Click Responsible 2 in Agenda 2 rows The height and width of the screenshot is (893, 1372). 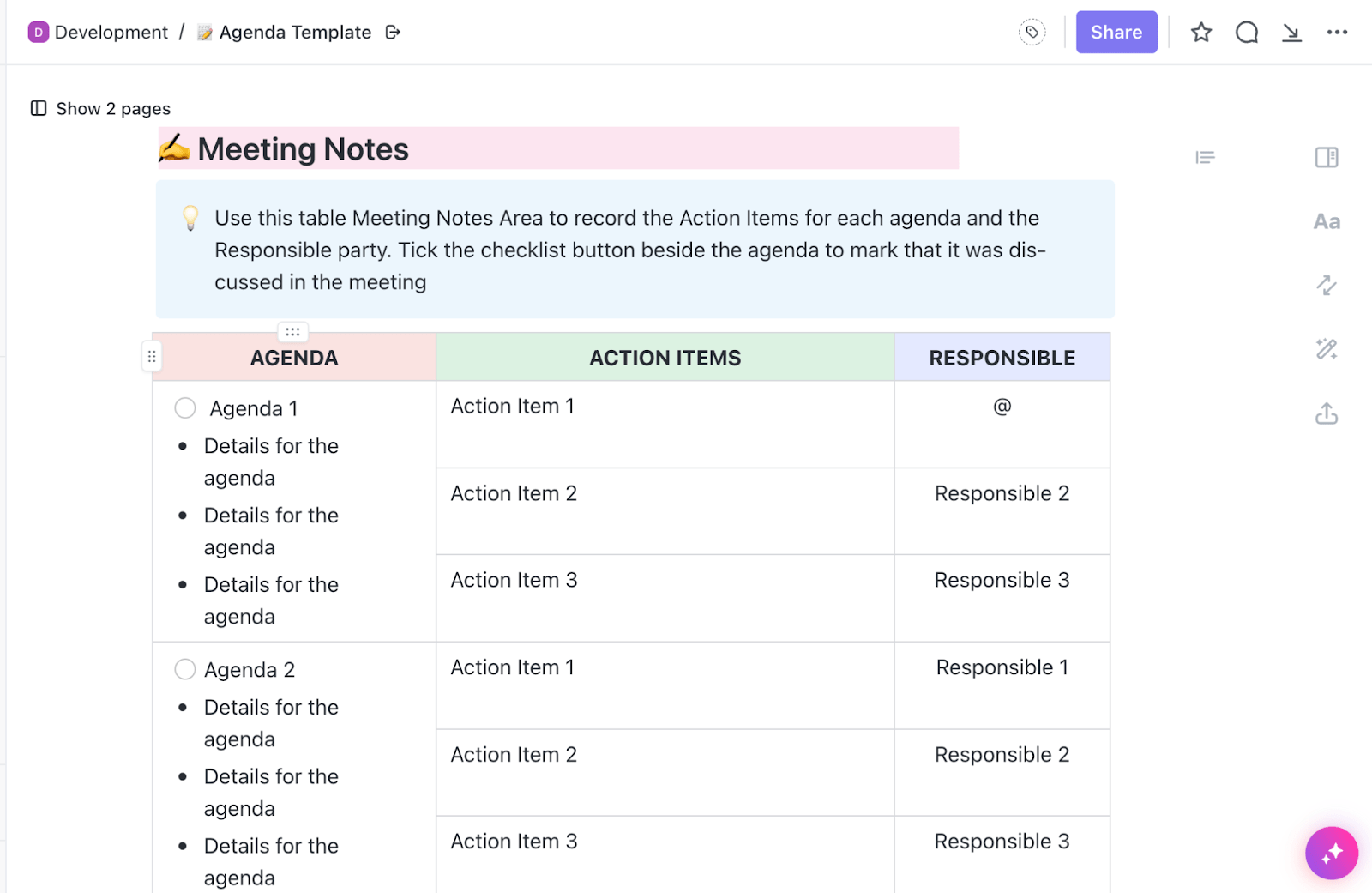(x=1002, y=755)
